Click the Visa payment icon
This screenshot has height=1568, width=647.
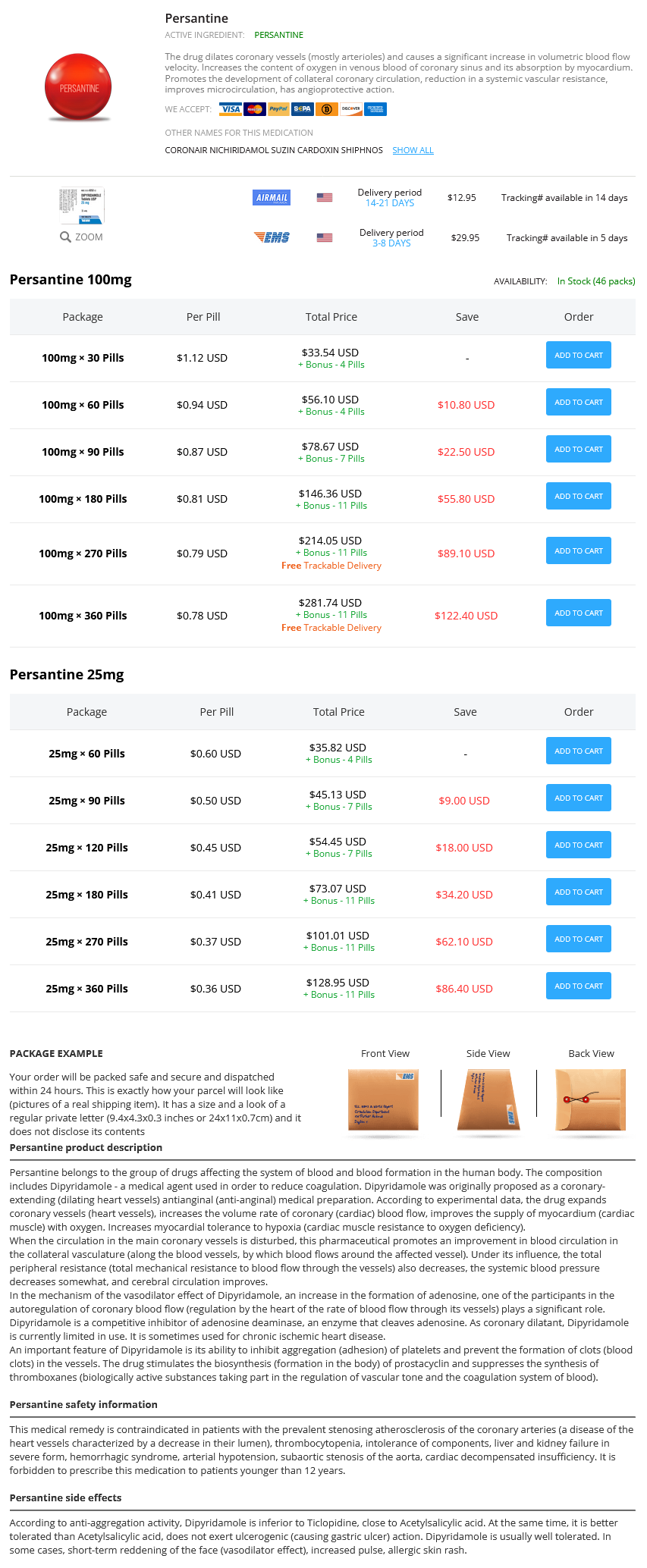(231, 109)
